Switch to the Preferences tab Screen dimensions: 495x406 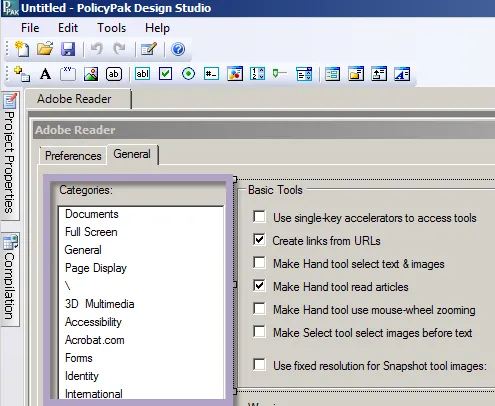[x=73, y=156]
